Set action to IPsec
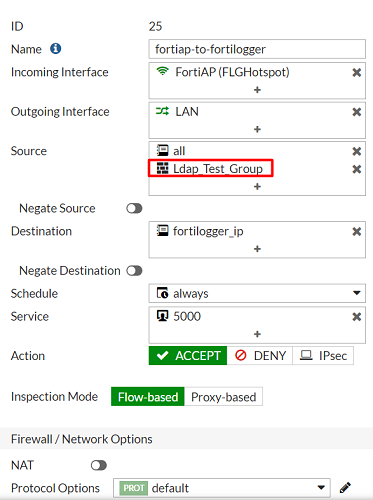 tap(323, 356)
